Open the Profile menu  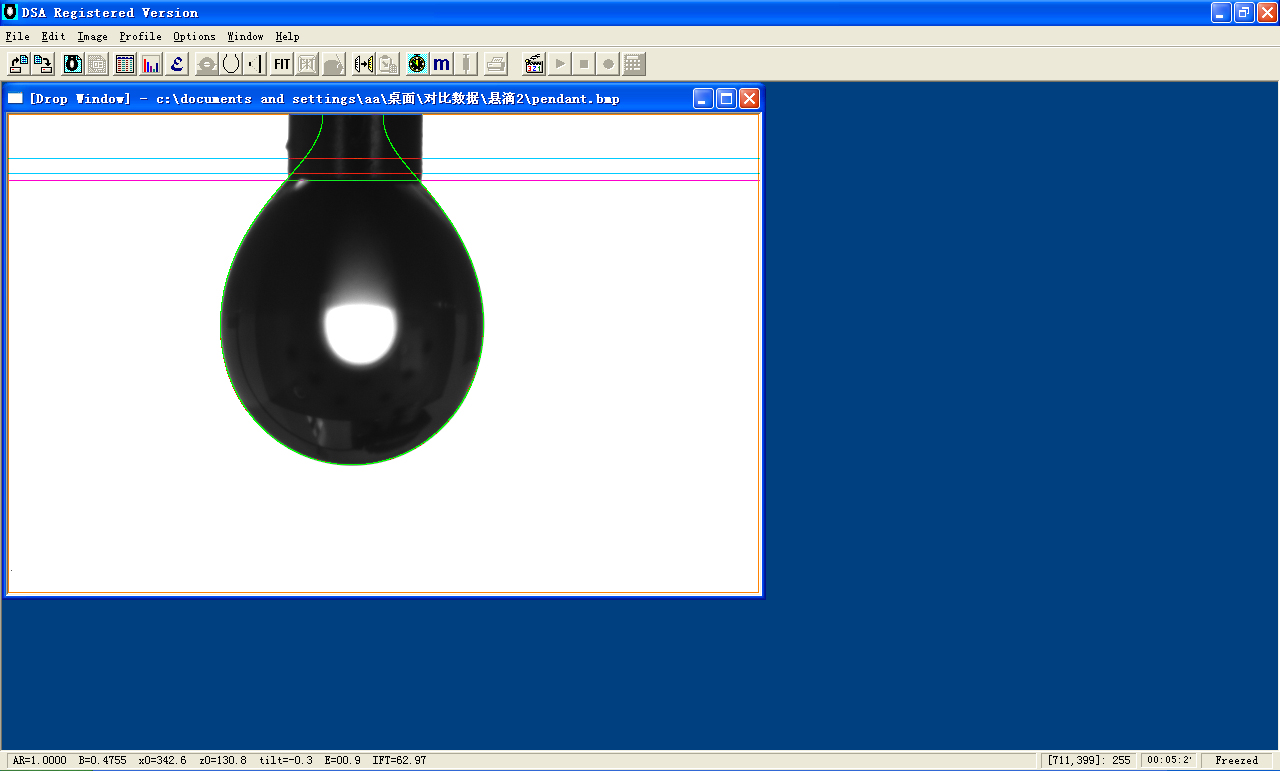point(140,36)
